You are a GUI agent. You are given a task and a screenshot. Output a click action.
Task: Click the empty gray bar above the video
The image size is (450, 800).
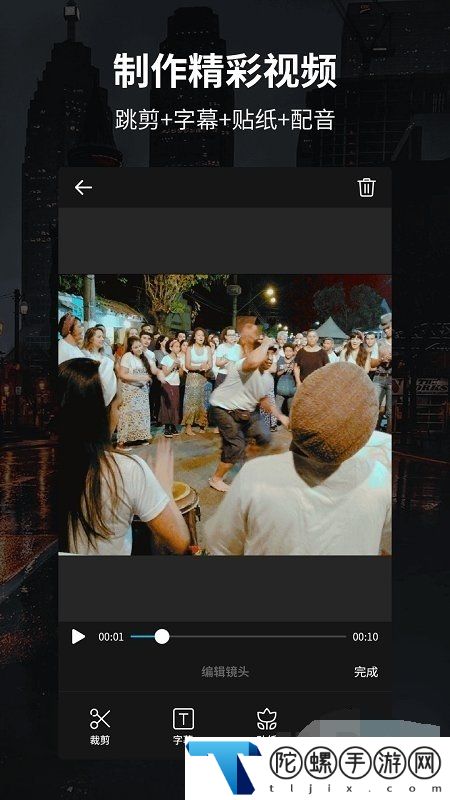tap(225, 241)
